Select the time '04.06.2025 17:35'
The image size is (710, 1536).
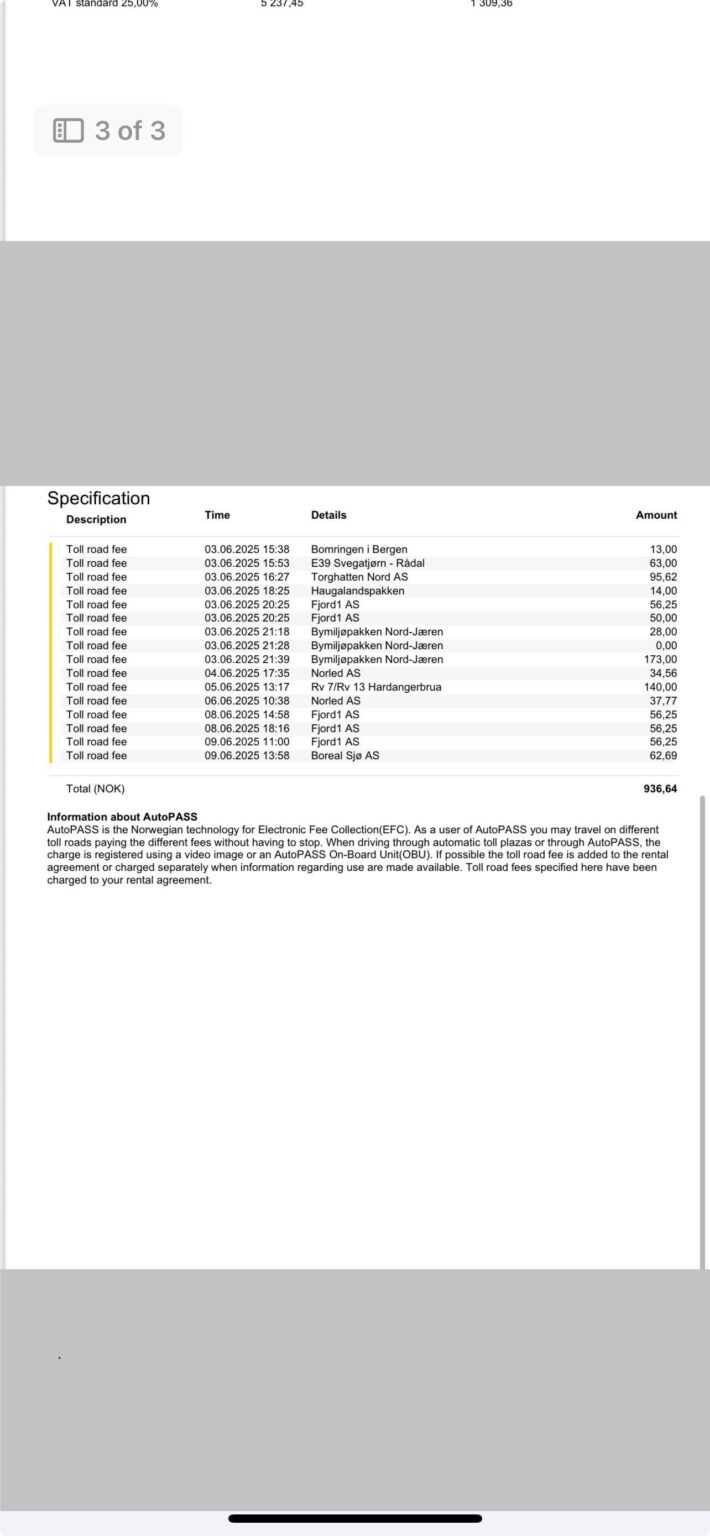click(247, 673)
